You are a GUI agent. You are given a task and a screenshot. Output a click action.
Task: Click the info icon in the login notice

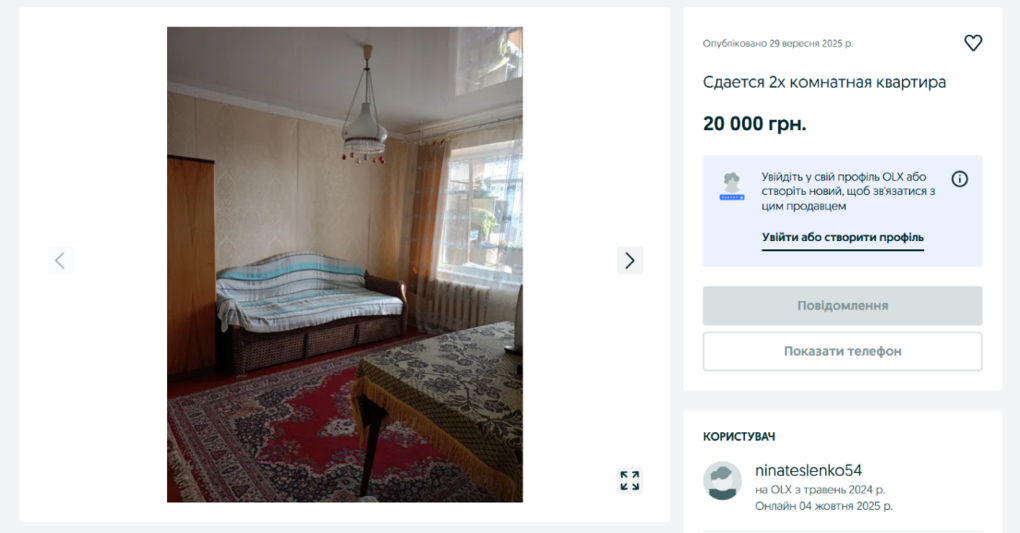click(x=960, y=179)
